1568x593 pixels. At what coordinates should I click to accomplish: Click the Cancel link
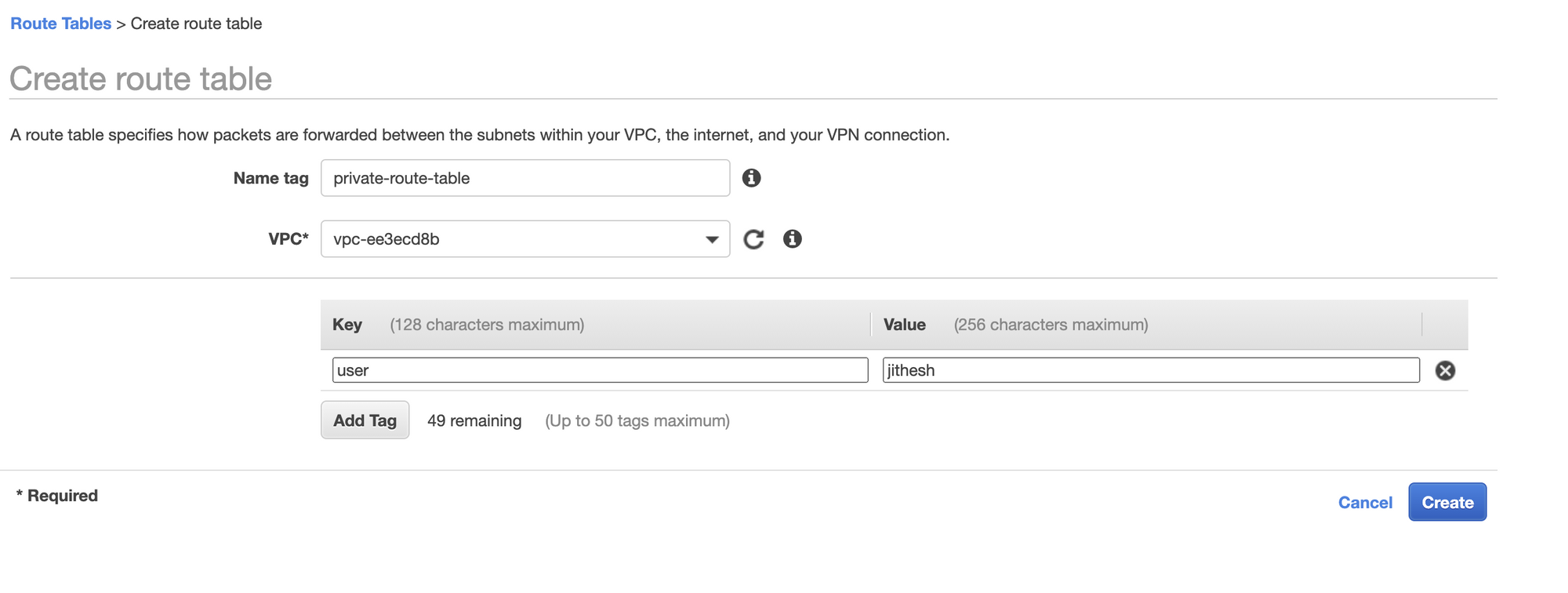pyautogui.click(x=1365, y=503)
